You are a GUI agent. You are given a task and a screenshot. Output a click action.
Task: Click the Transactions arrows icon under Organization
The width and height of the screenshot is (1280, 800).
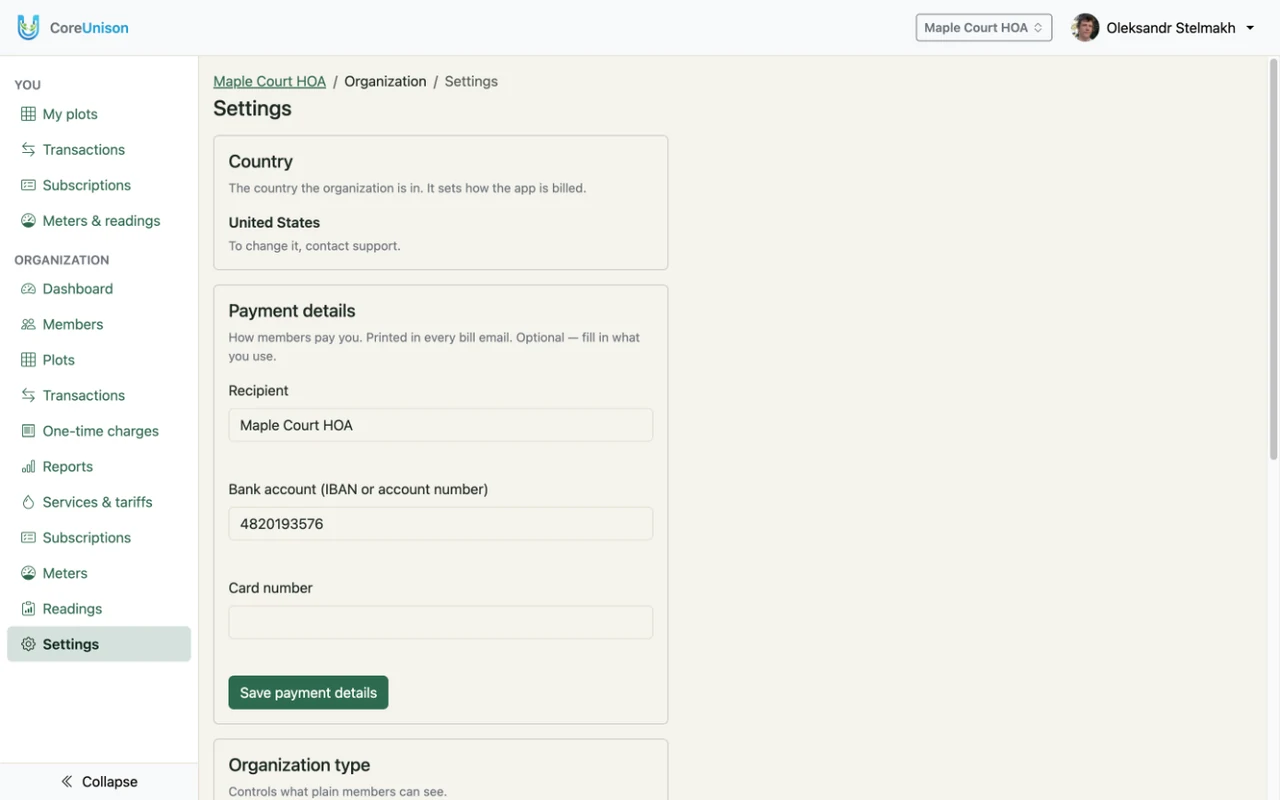(x=28, y=396)
